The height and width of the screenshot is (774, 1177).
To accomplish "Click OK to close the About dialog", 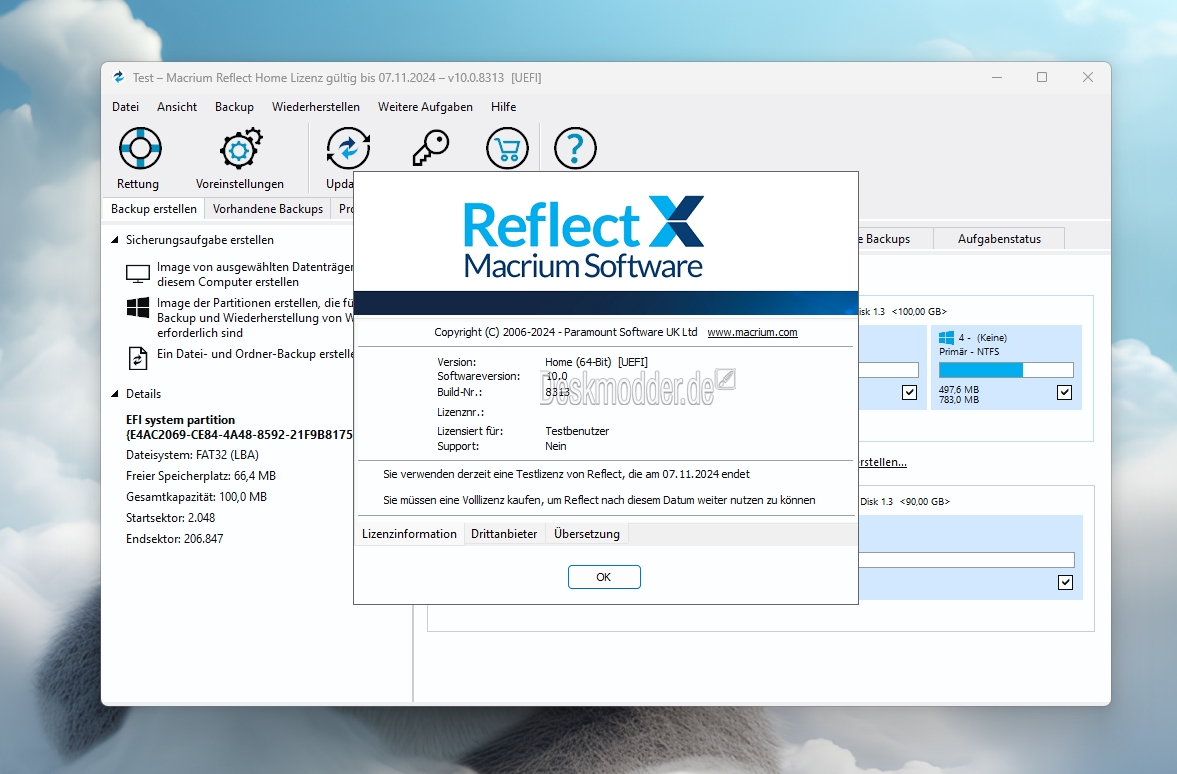I will [604, 577].
